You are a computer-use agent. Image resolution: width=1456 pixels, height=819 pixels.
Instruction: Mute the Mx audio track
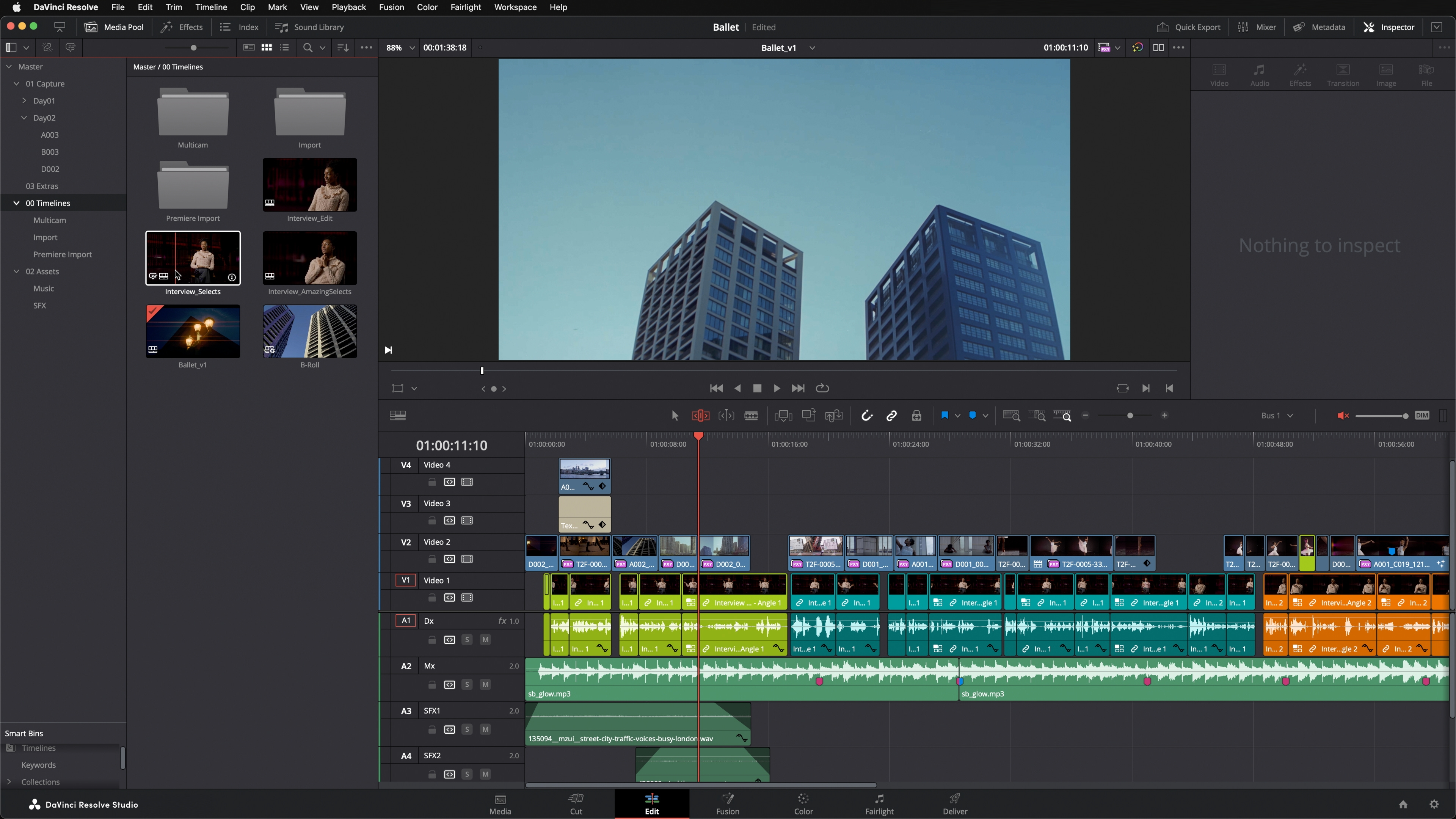pyautogui.click(x=485, y=684)
